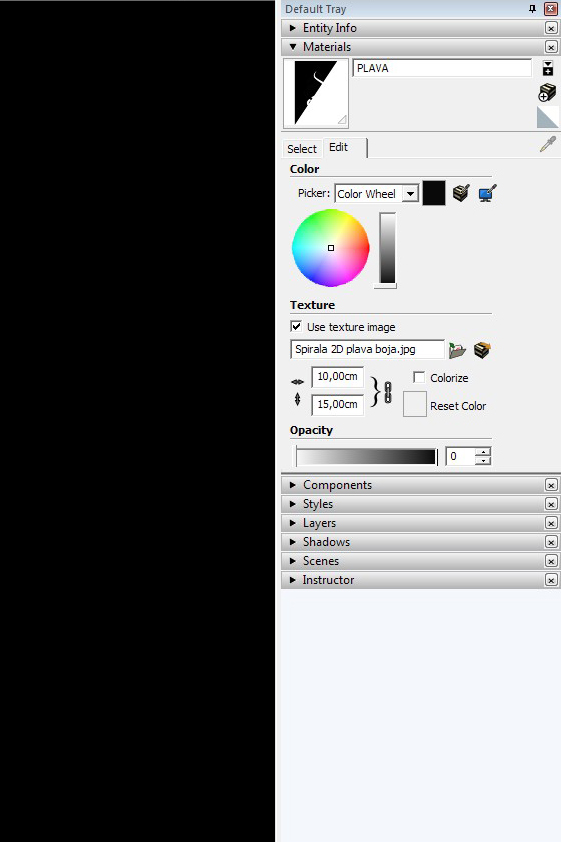Edit texture image in external editor
The height and width of the screenshot is (842, 561).
point(482,350)
